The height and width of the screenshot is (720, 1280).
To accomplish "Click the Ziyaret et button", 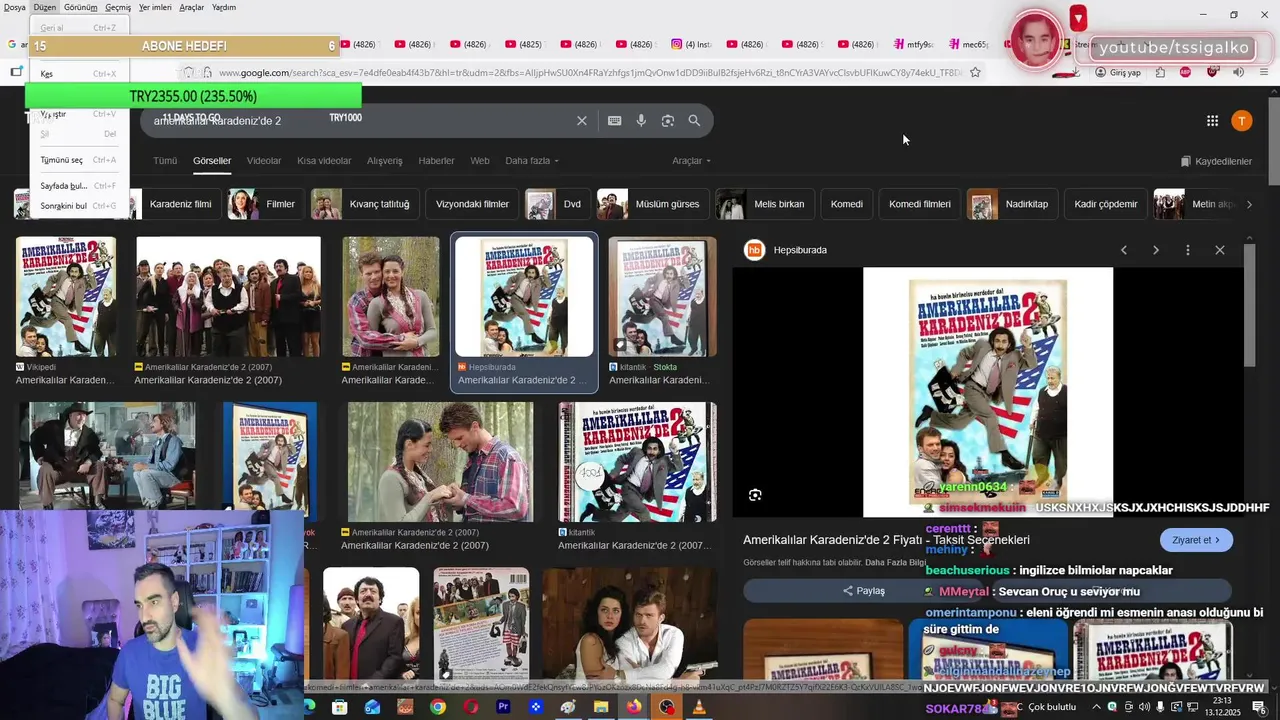I will coord(1196,540).
